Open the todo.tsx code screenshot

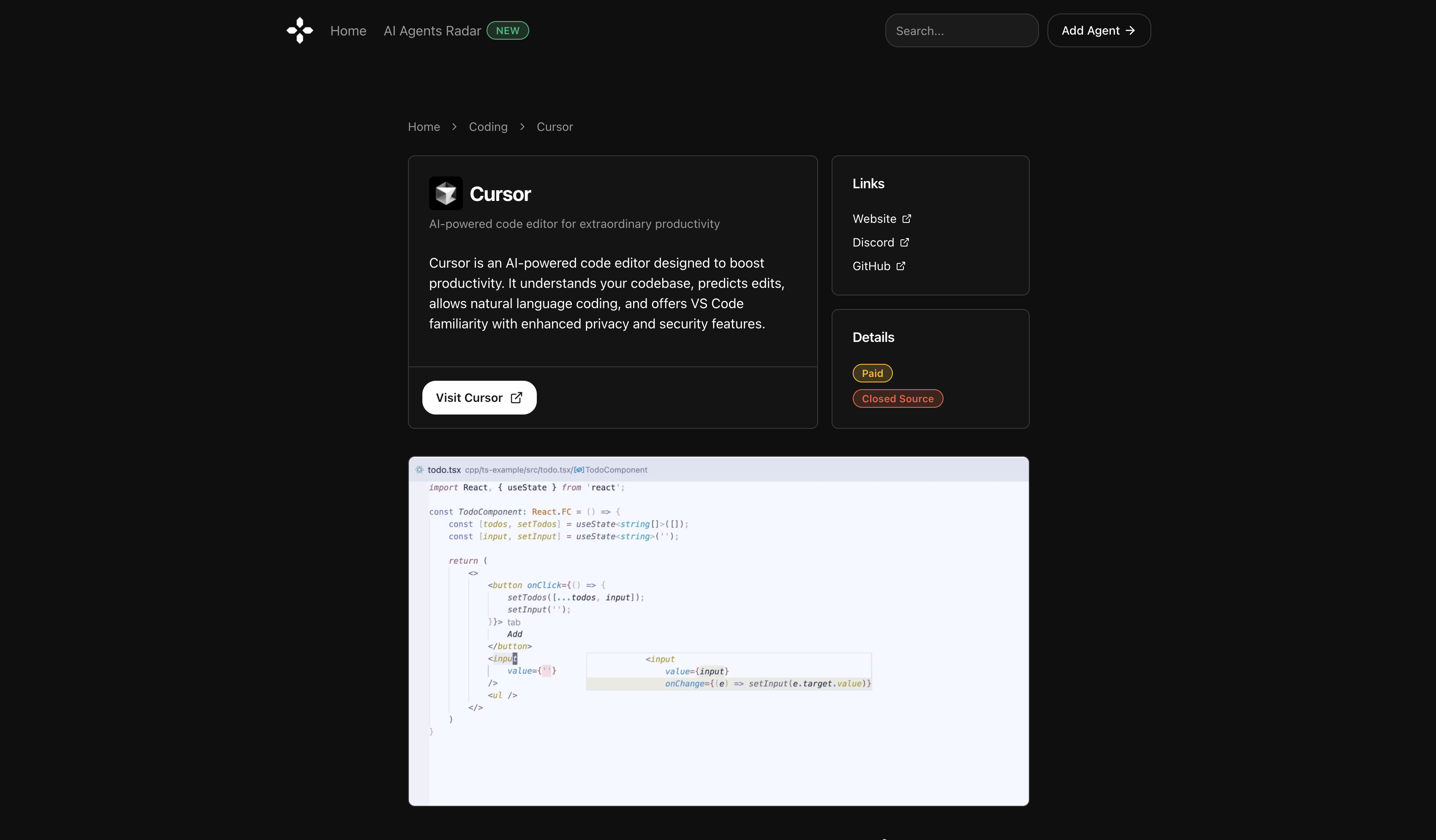coord(718,631)
